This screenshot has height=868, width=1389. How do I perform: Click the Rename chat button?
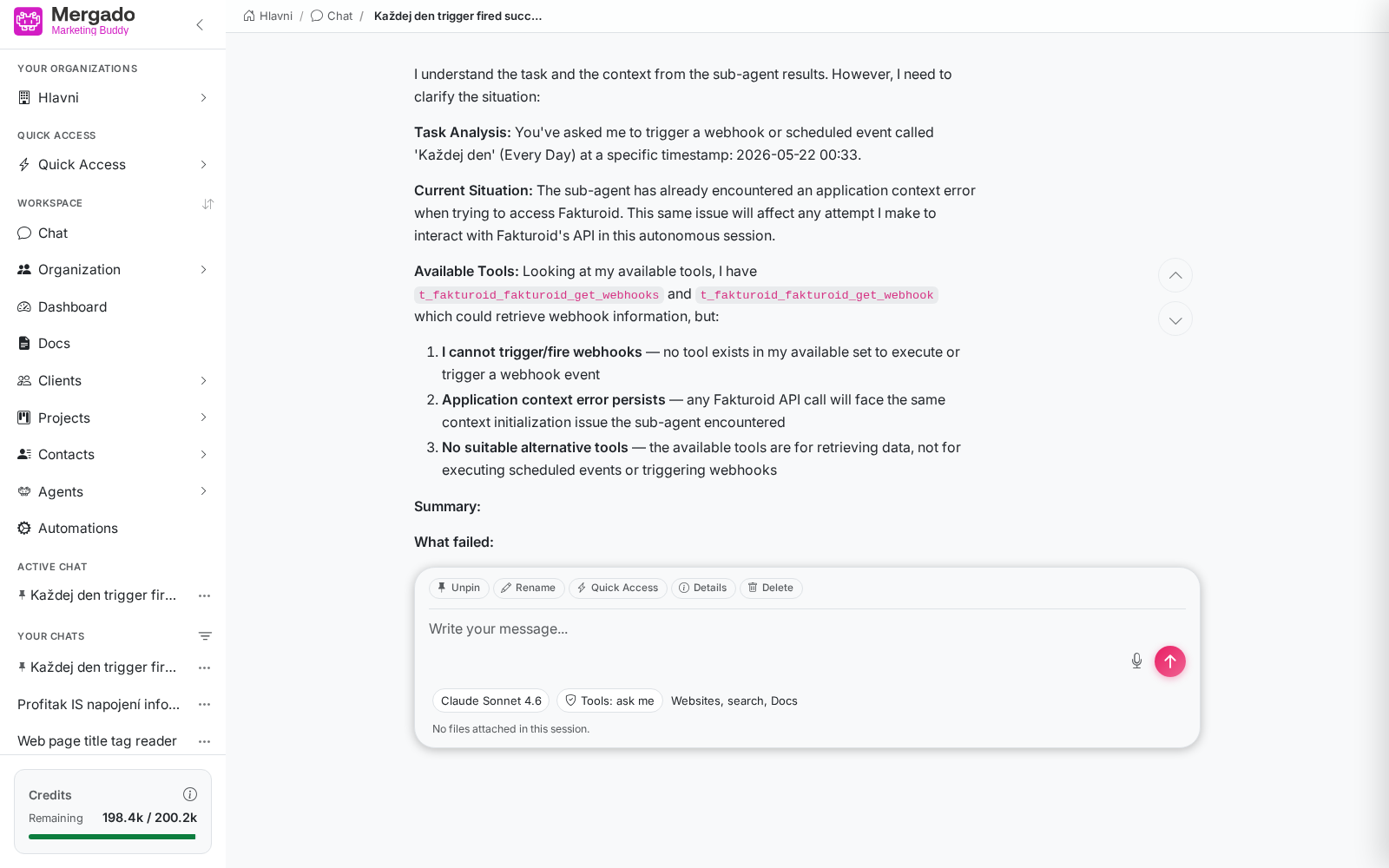(529, 588)
